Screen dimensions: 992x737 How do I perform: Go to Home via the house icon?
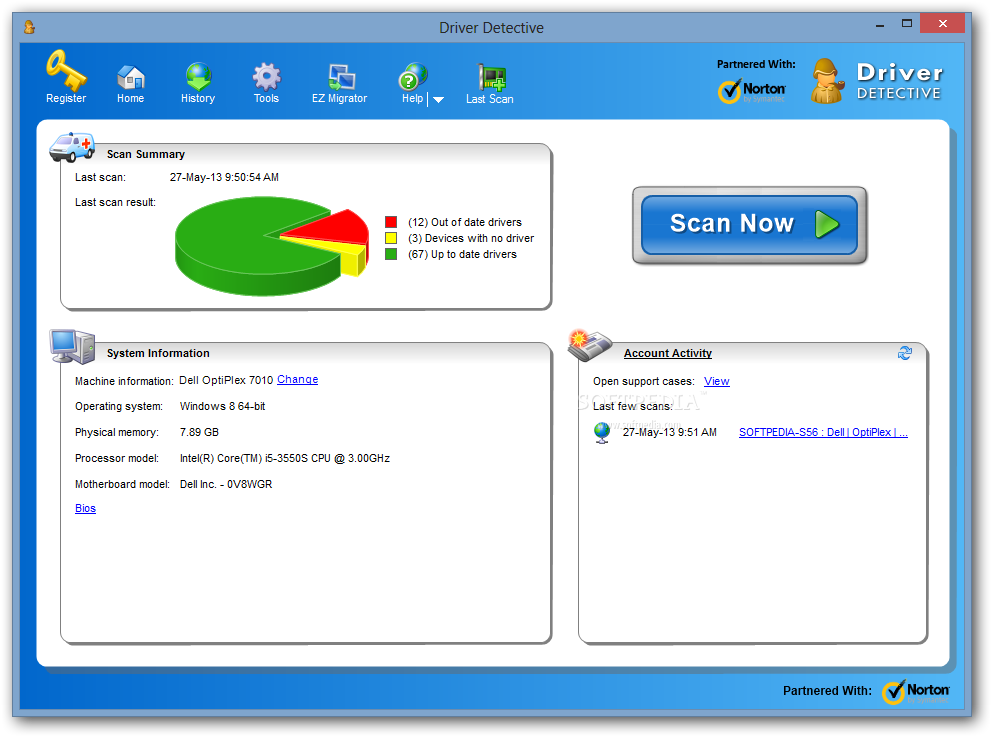[x=131, y=77]
